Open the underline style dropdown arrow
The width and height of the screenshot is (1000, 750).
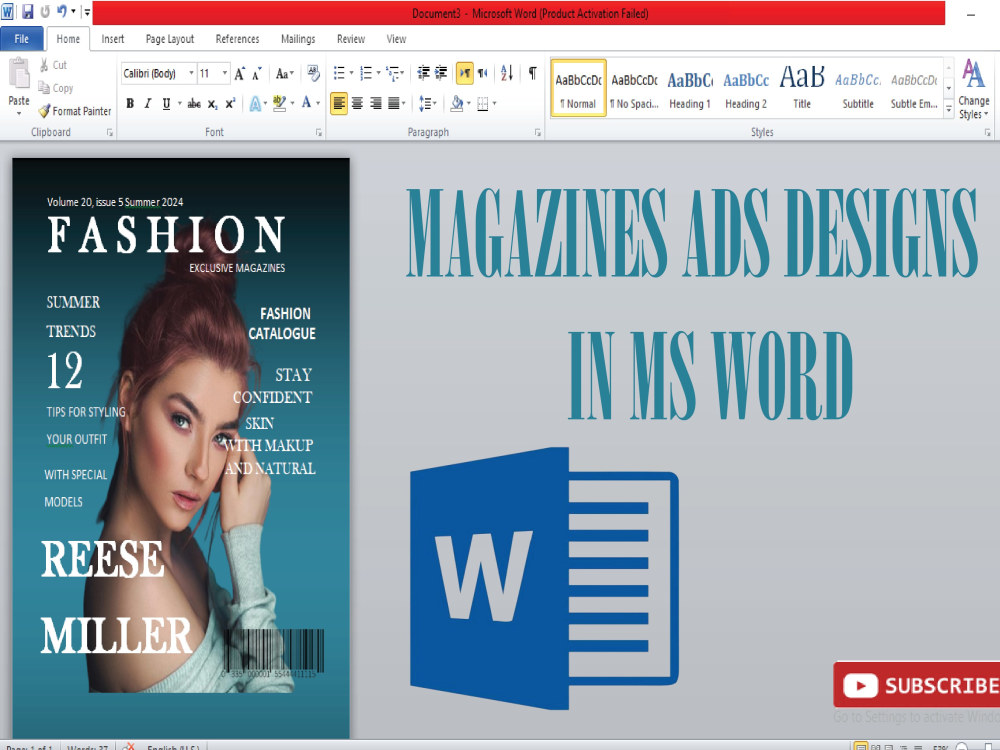pyautogui.click(x=179, y=103)
